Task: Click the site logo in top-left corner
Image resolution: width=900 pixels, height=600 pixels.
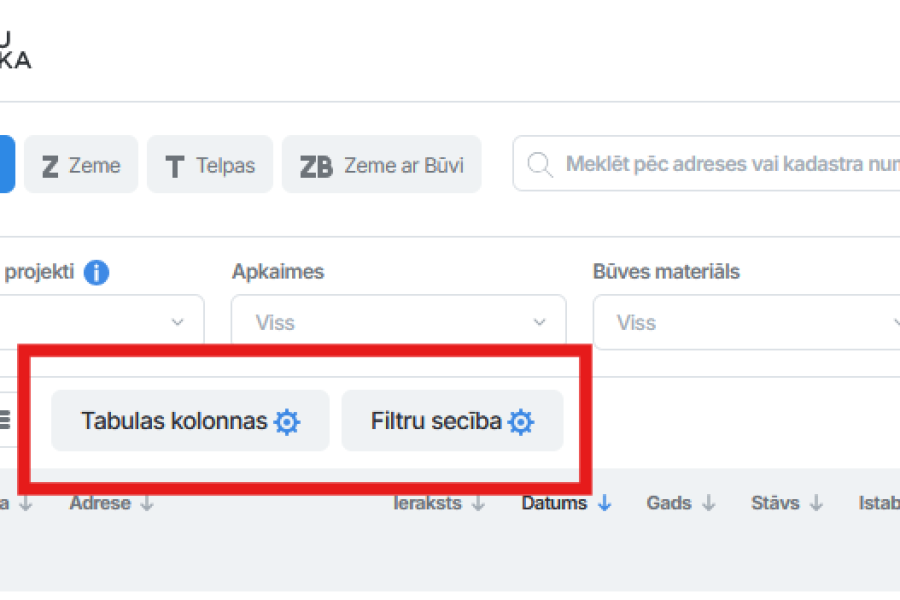Action: (15, 50)
